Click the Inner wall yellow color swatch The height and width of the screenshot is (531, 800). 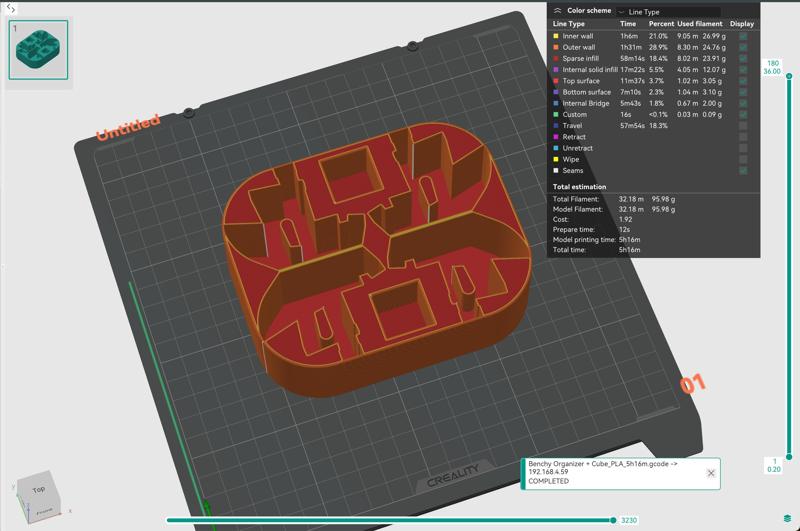tap(556, 36)
